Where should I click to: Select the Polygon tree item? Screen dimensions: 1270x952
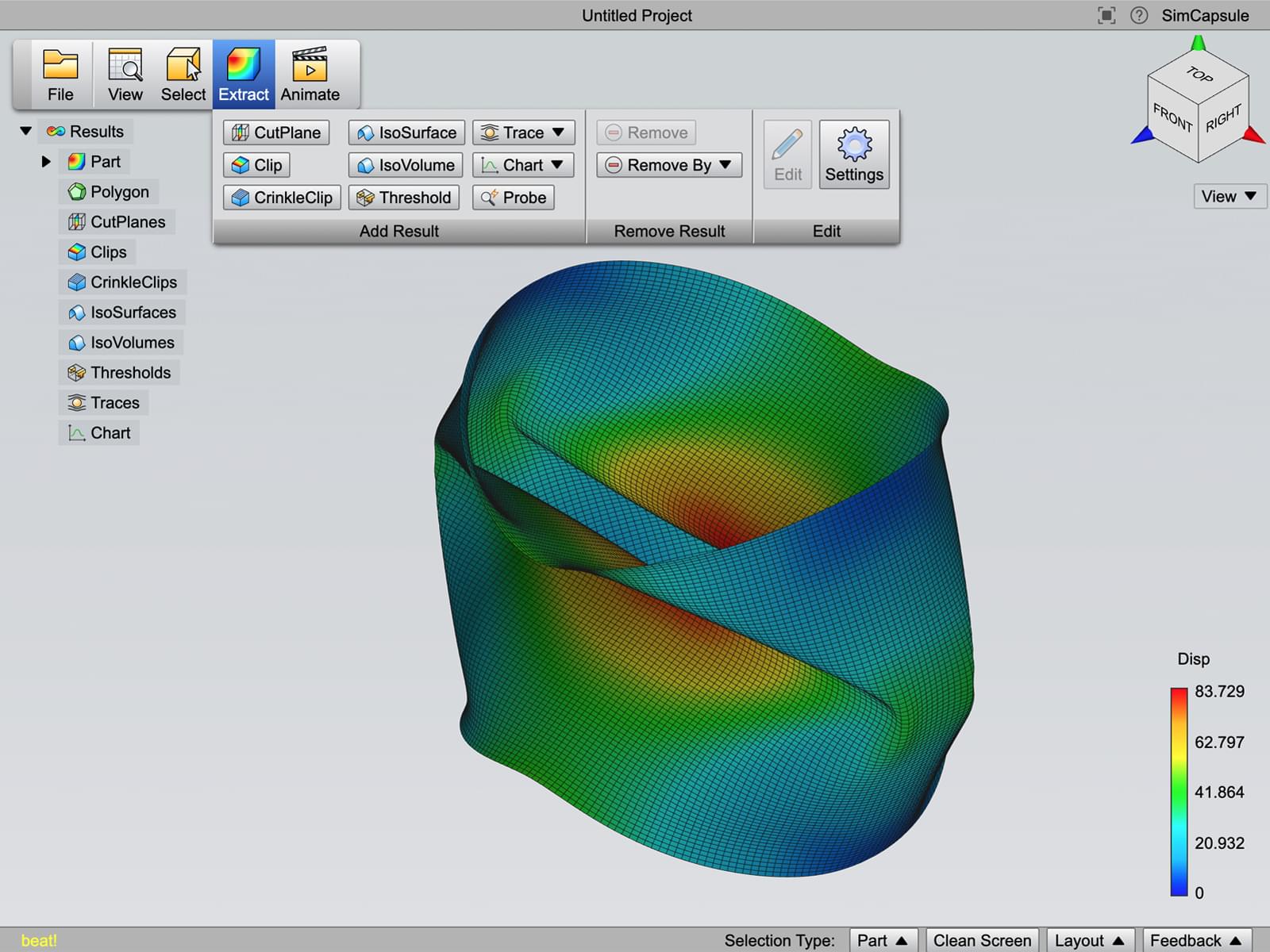pyautogui.click(x=109, y=192)
